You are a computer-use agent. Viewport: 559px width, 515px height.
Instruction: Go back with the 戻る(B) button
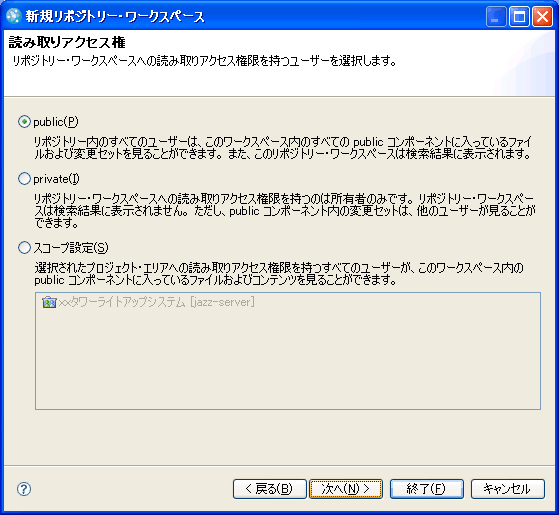(x=270, y=489)
